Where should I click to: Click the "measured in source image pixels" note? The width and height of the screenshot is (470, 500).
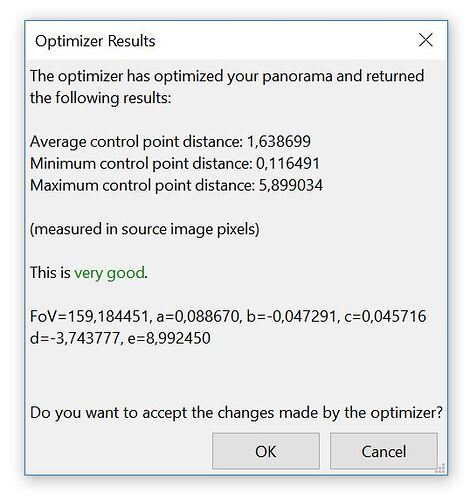(x=145, y=229)
